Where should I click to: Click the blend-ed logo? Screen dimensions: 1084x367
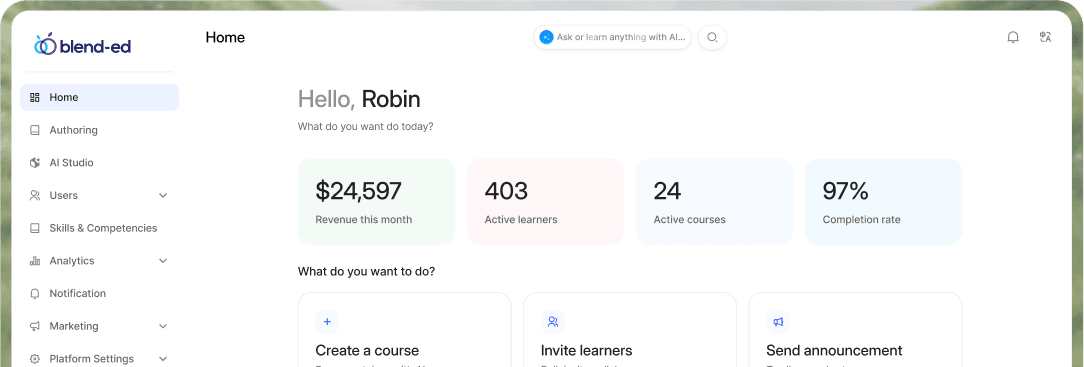point(82,46)
